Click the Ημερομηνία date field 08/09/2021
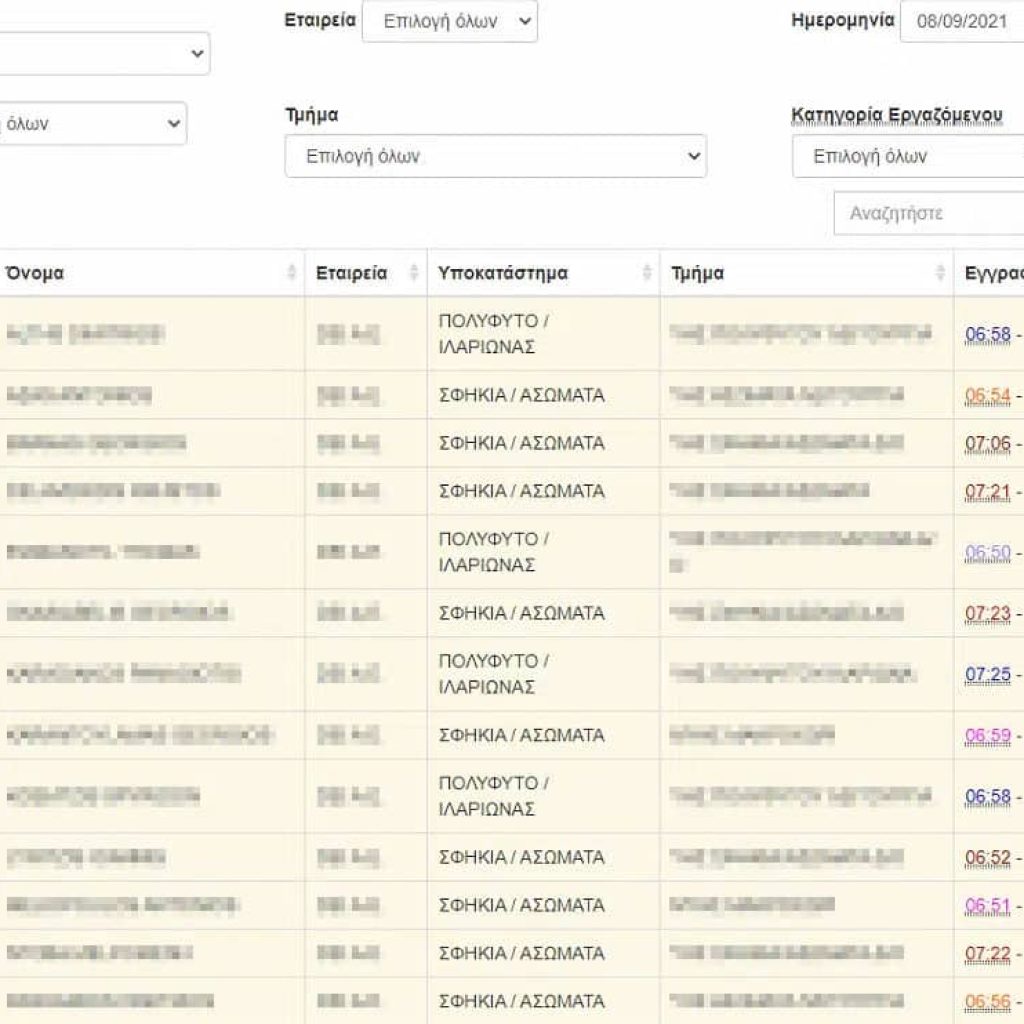 962,22
